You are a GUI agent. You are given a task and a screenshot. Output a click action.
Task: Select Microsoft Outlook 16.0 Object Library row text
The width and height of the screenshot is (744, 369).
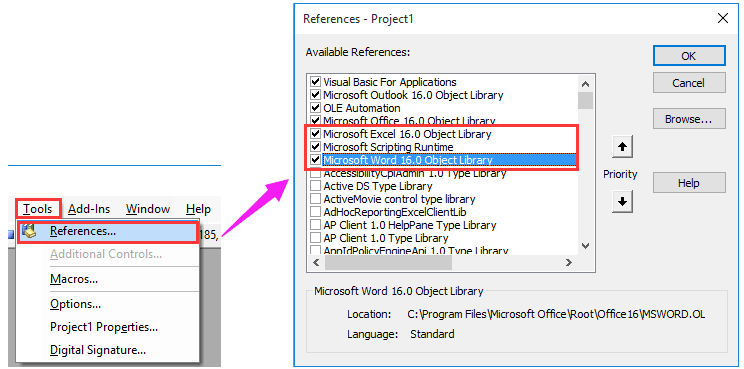(413, 95)
